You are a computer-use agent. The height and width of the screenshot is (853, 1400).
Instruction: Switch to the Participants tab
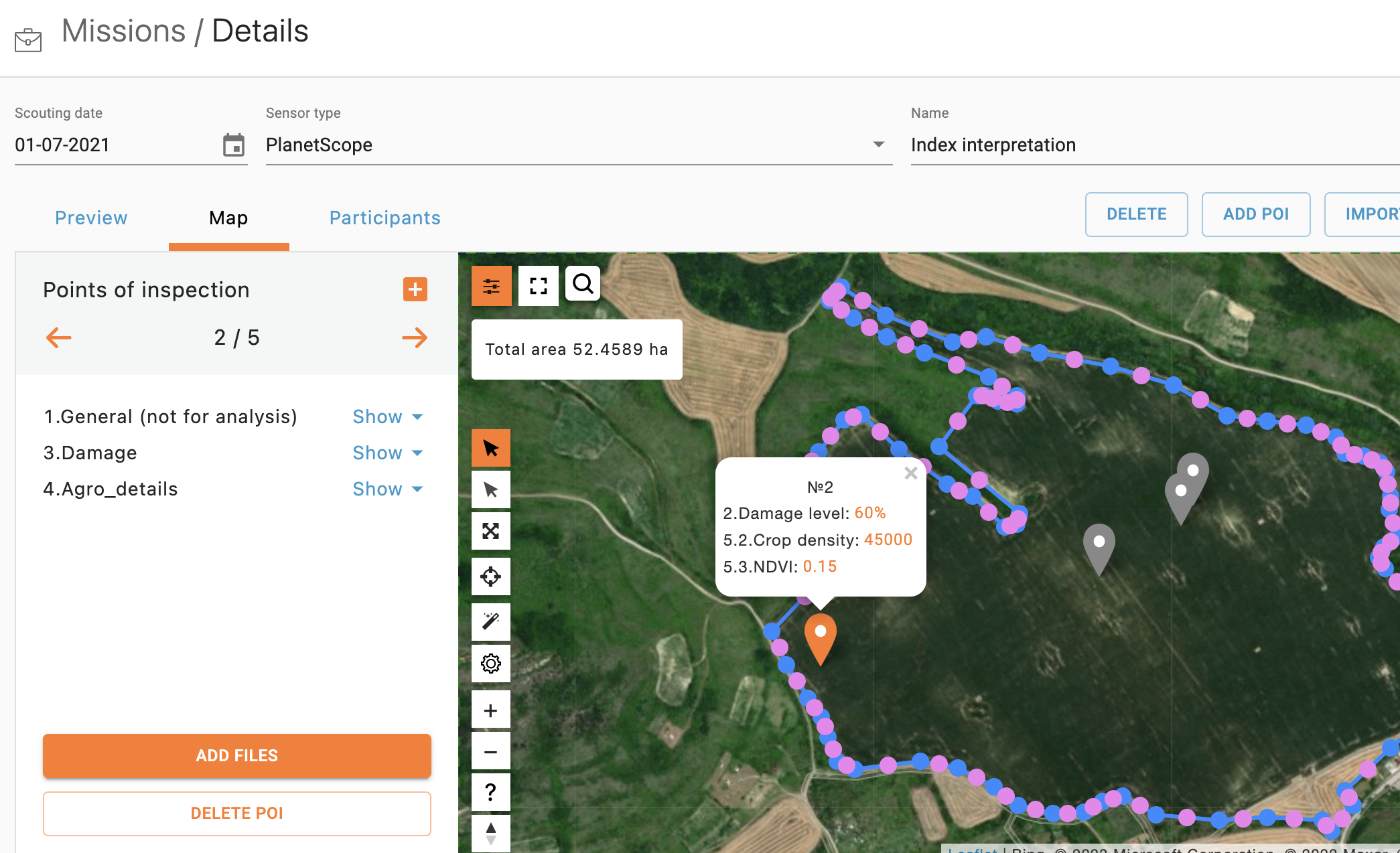click(384, 218)
